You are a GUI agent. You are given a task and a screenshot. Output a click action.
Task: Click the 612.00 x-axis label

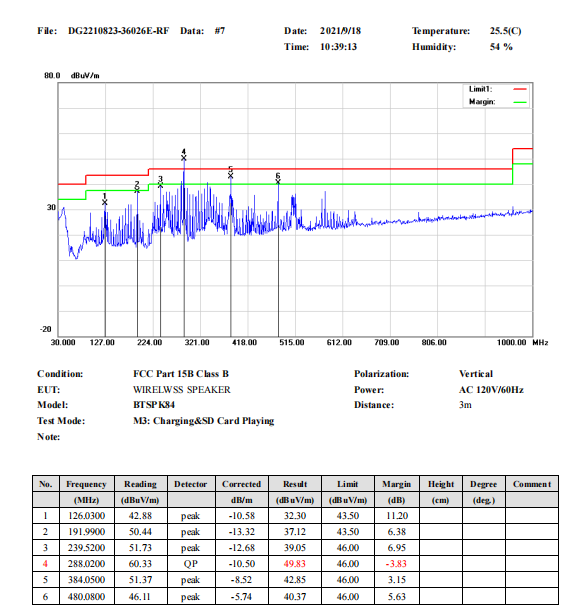(339, 342)
